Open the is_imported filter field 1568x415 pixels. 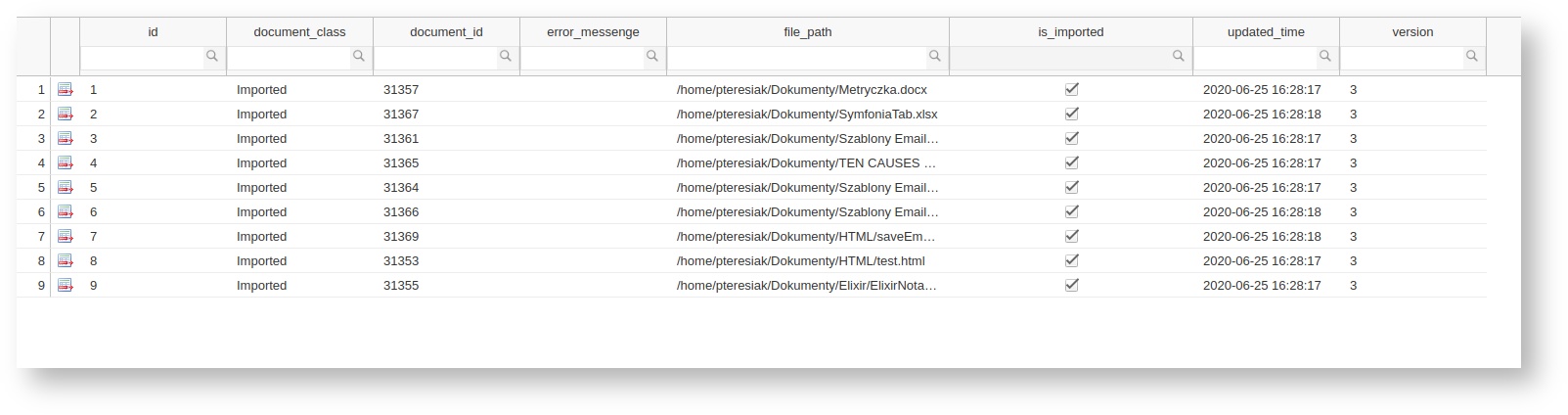tap(1060, 58)
